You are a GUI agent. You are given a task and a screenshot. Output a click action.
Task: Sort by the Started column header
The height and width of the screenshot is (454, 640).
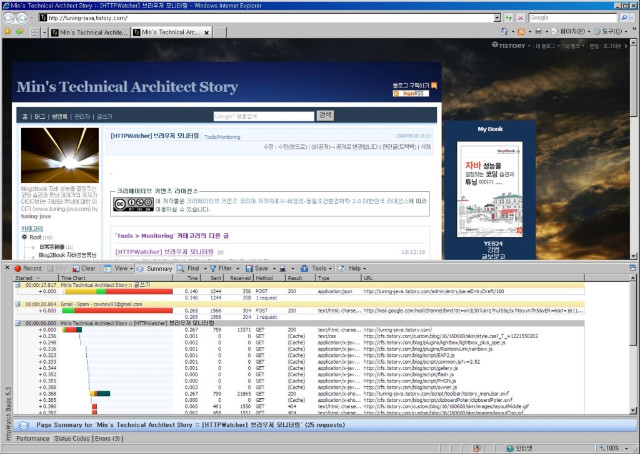(x=36, y=278)
